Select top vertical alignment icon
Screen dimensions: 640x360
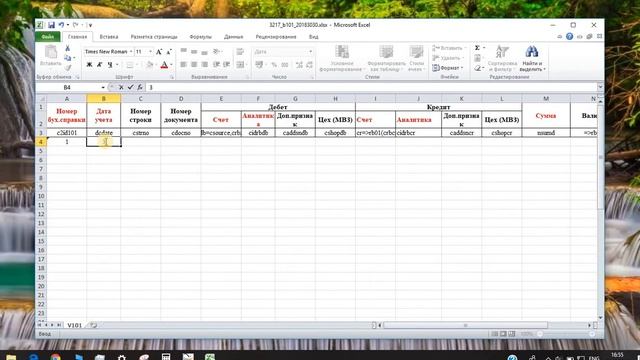(x=184, y=51)
